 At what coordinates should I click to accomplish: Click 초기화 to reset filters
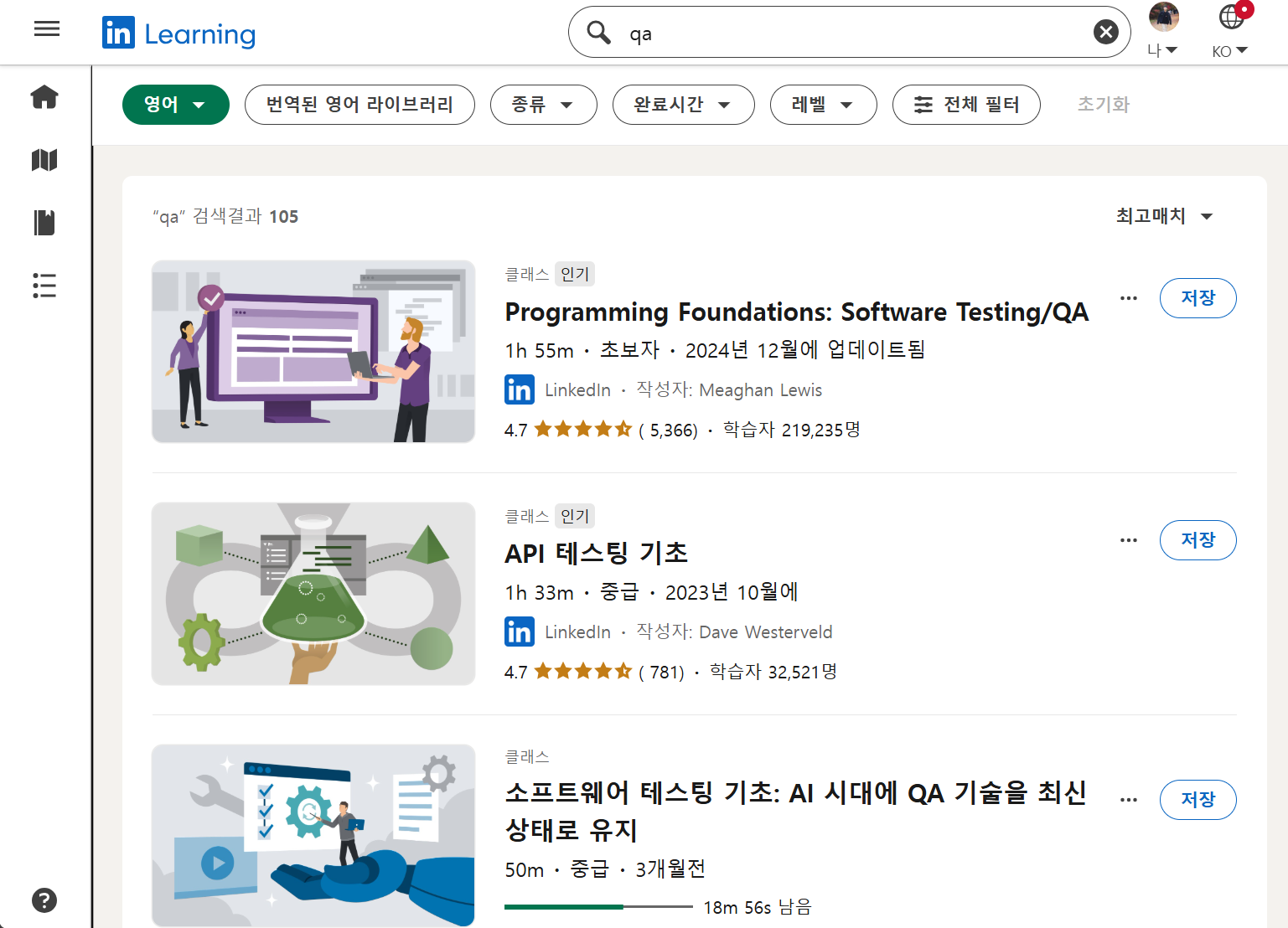1104,105
